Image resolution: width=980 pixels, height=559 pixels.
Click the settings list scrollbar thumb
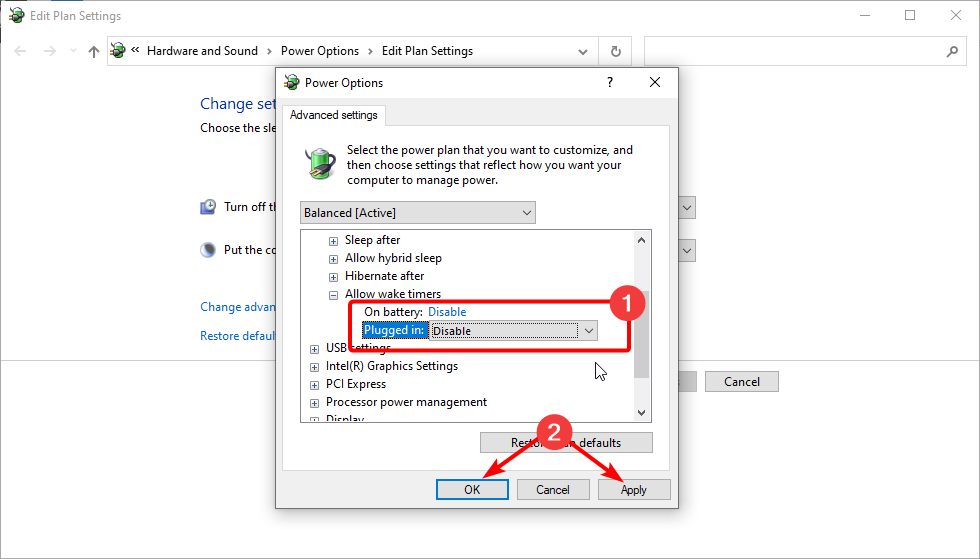pyautogui.click(x=641, y=335)
